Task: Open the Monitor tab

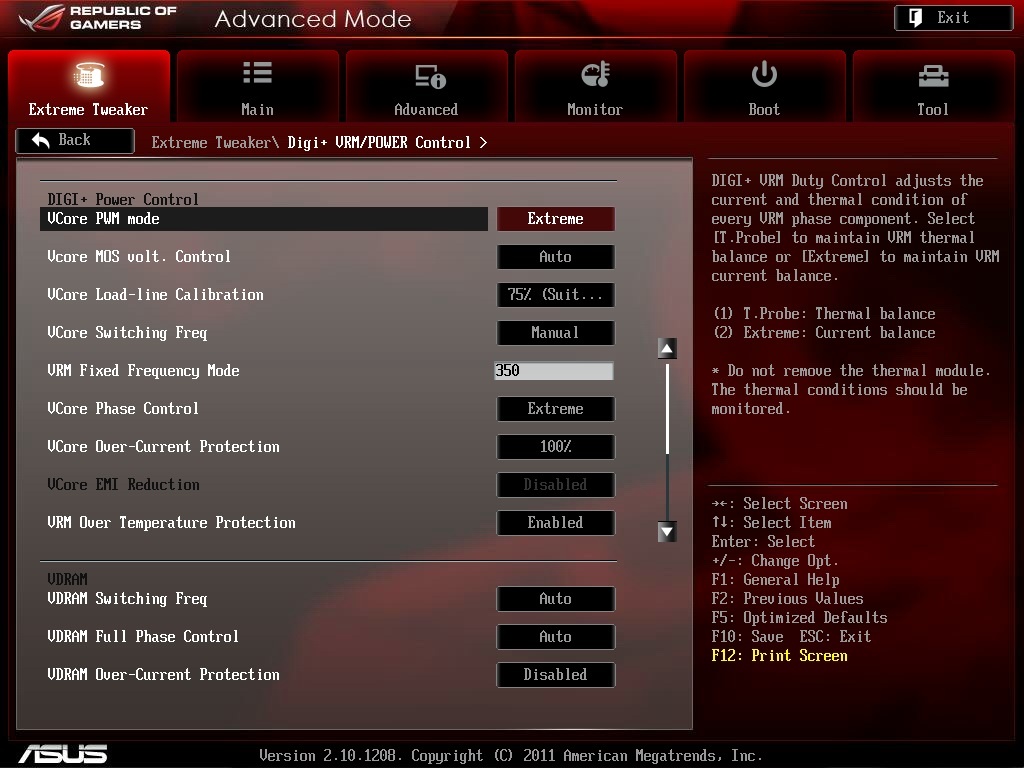Action: click(596, 86)
